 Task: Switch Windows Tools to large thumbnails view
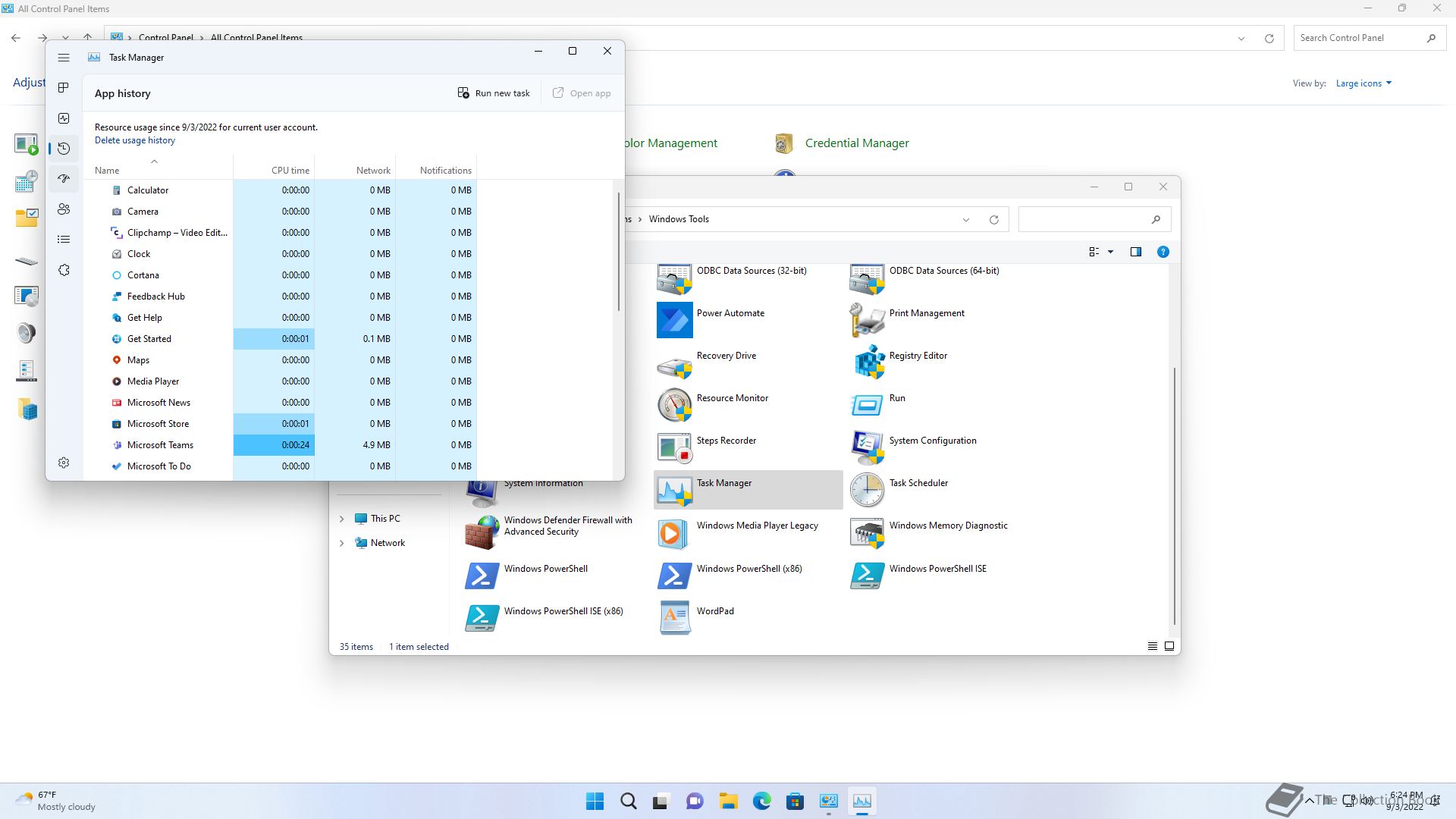[x=1169, y=646]
